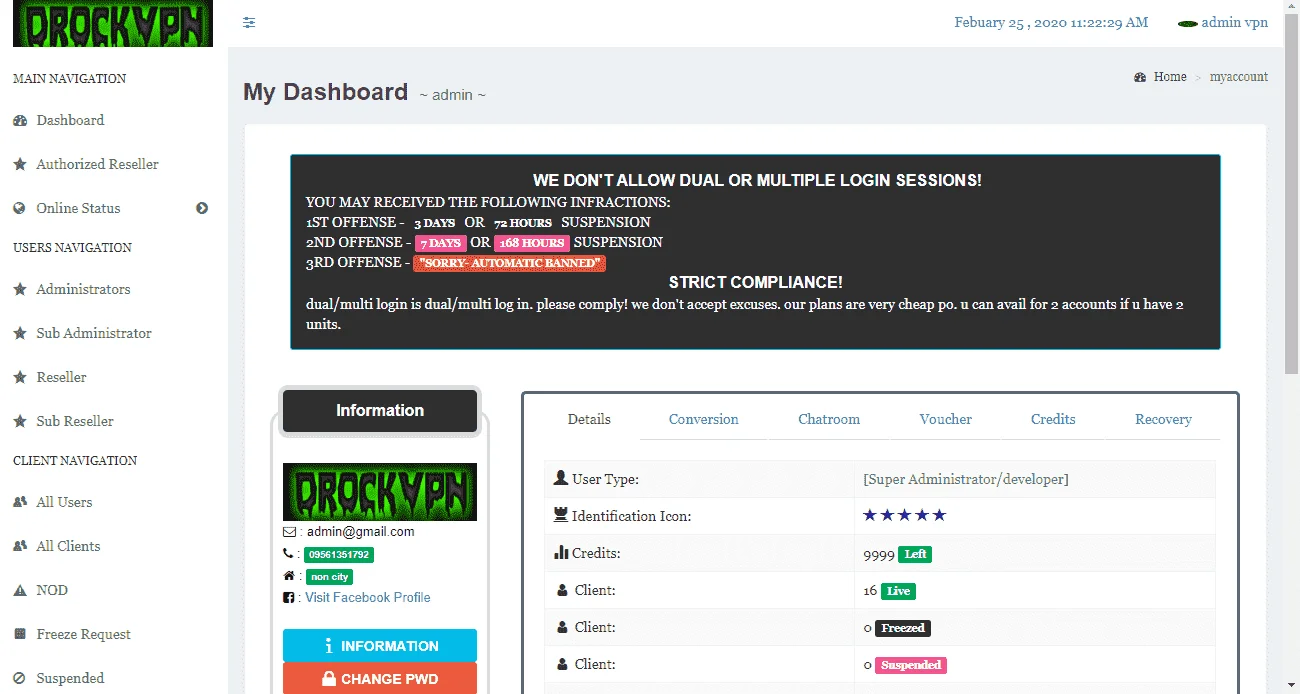Switch to the Details tab
This screenshot has height=694, width=1300.
(x=589, y=419)
